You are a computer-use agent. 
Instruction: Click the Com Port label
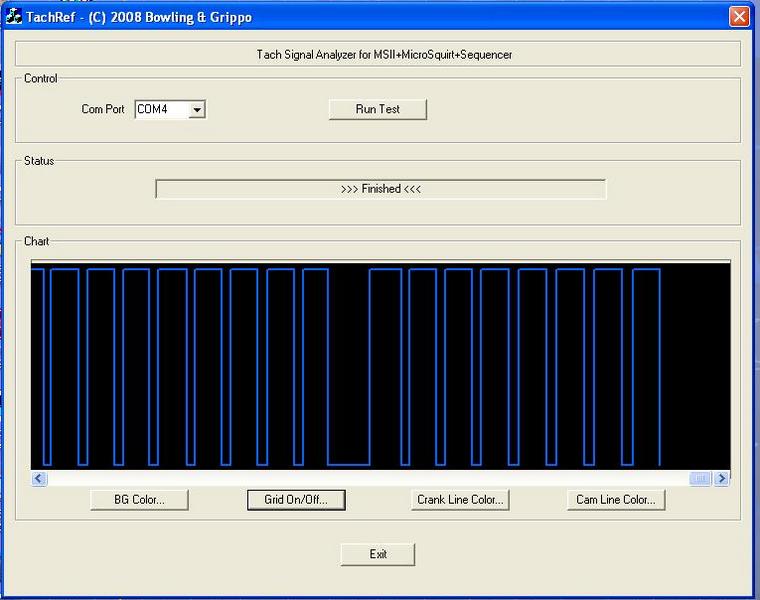pyautogui.click(x=103, y=109)
